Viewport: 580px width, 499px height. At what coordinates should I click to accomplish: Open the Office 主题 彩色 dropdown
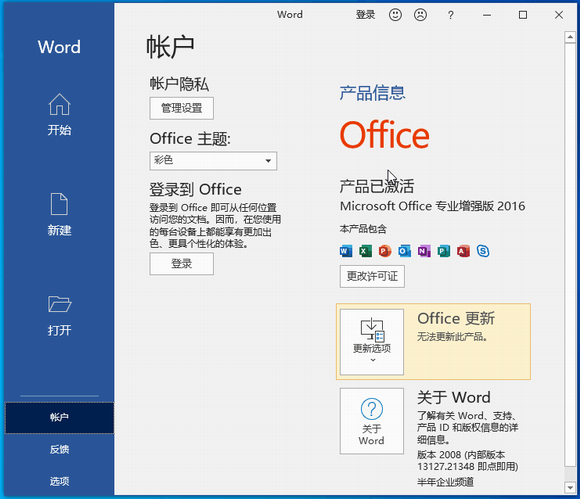213,161
